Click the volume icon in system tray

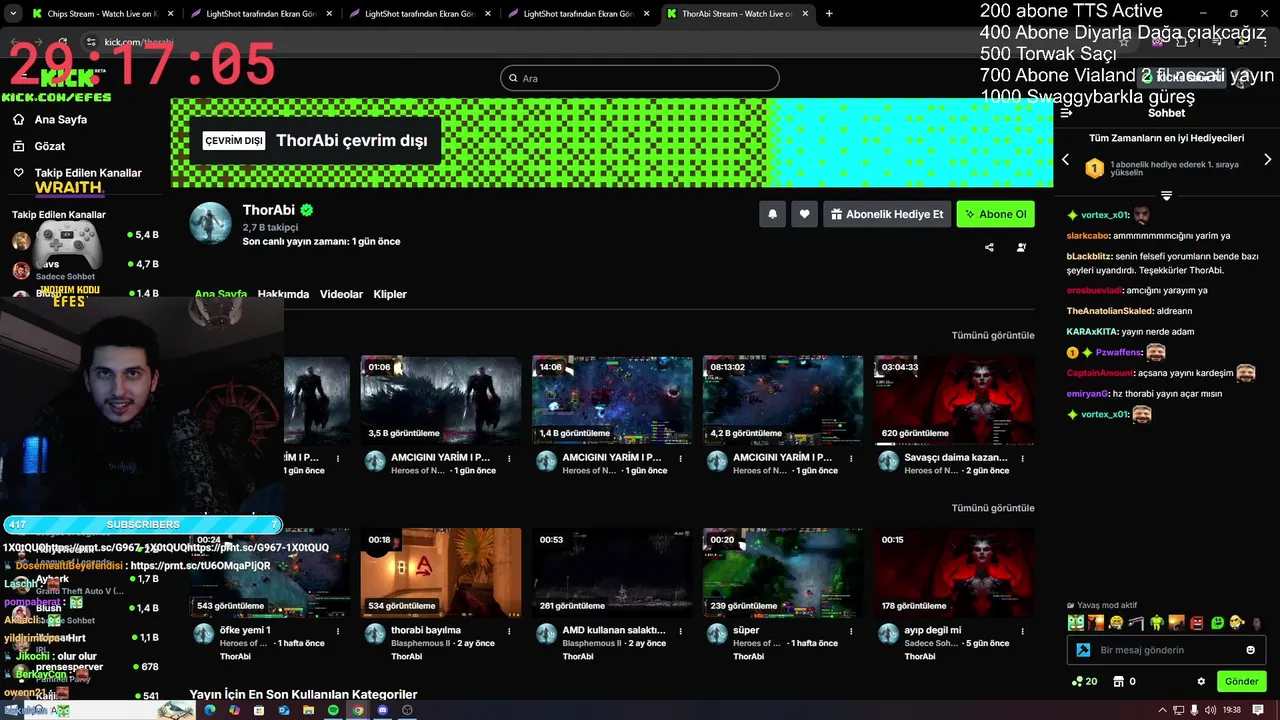(1211, 710)
